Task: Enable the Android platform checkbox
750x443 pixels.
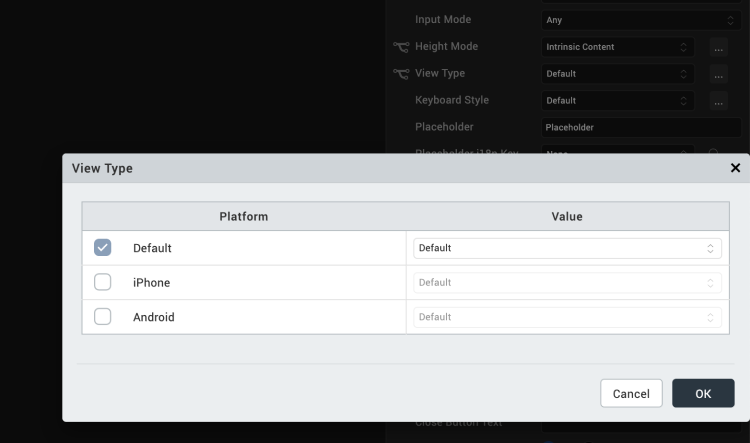Action: 102,317
